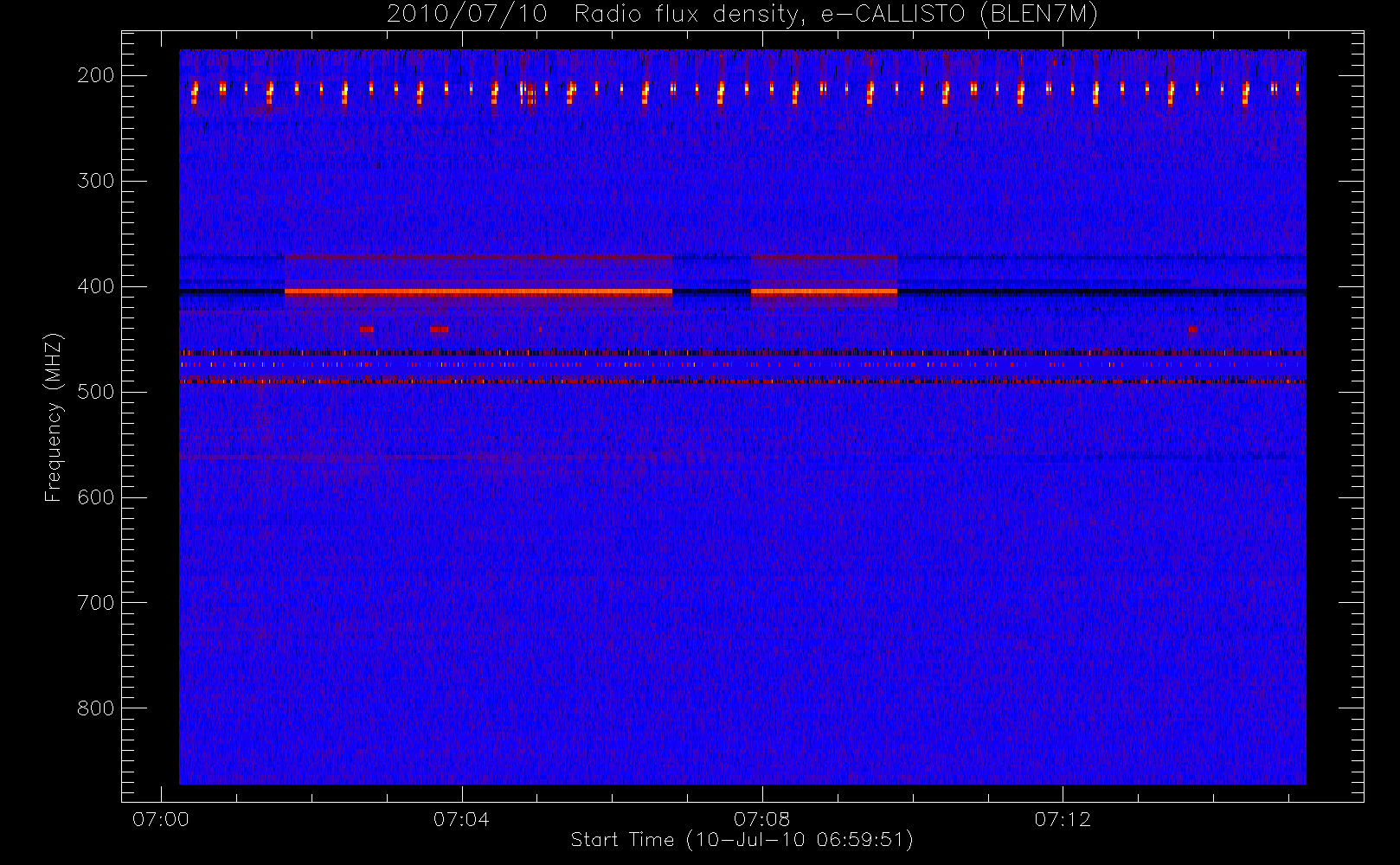Click the long bright emission band near 400 MHz
This screenshot has height=865, width=1400.
pos(478,292)
